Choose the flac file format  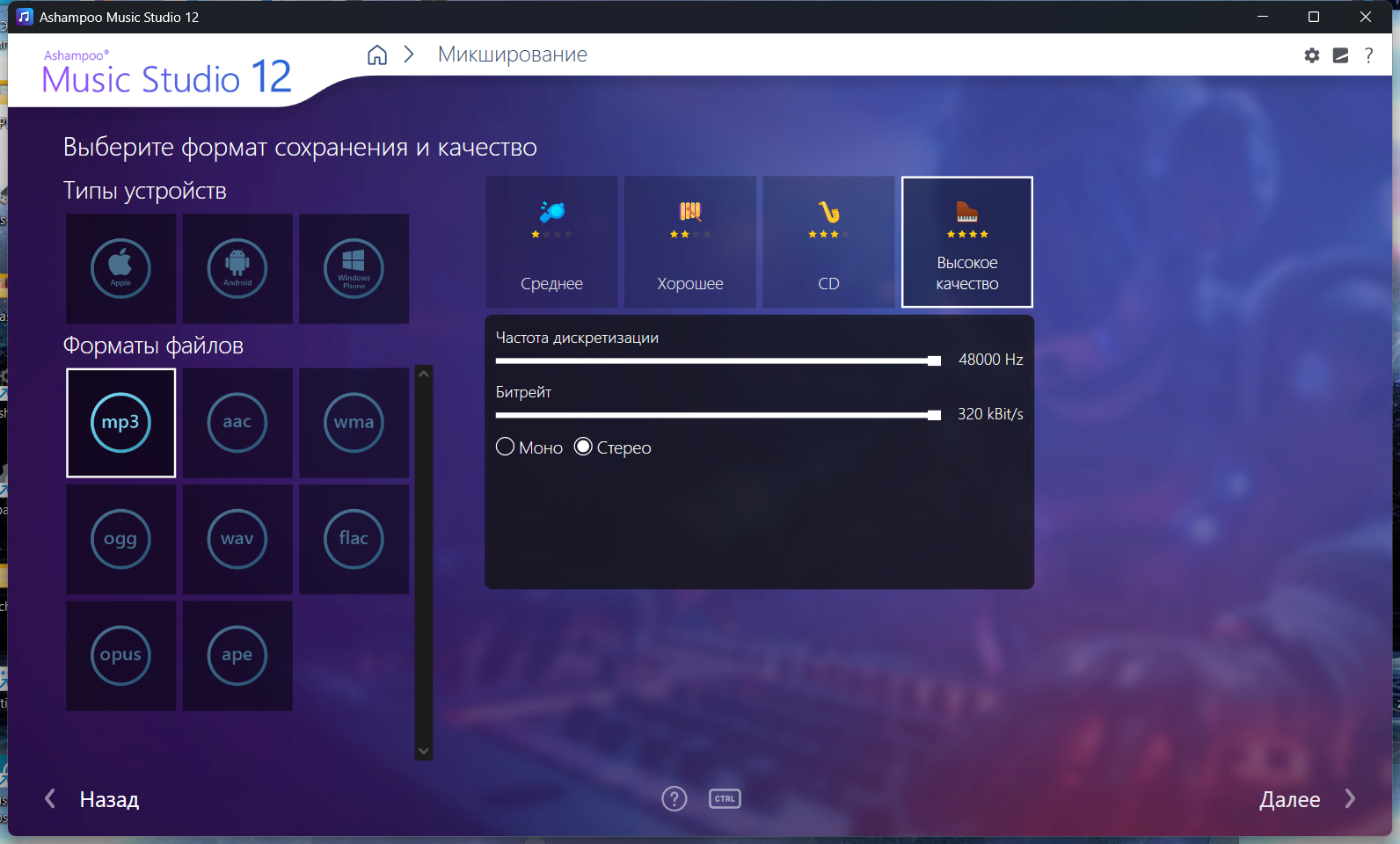pos(354,539)
